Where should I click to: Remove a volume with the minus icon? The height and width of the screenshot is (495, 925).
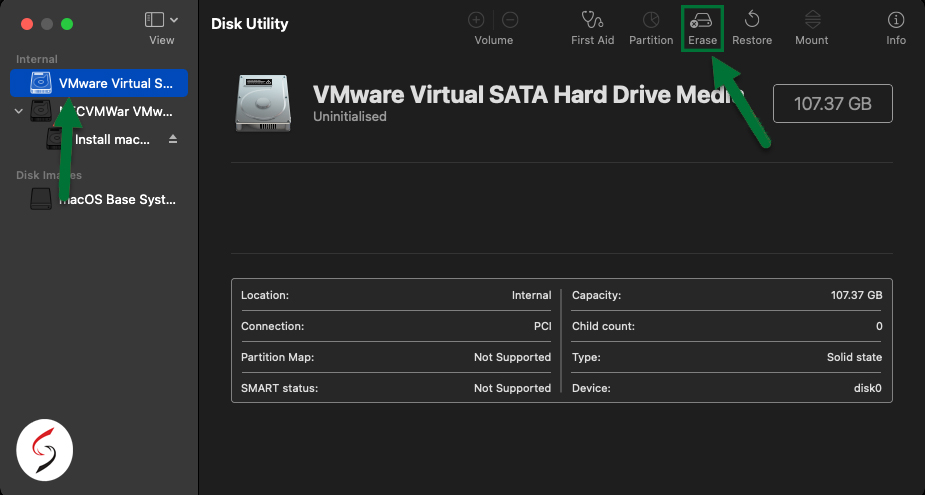(510, 20)
